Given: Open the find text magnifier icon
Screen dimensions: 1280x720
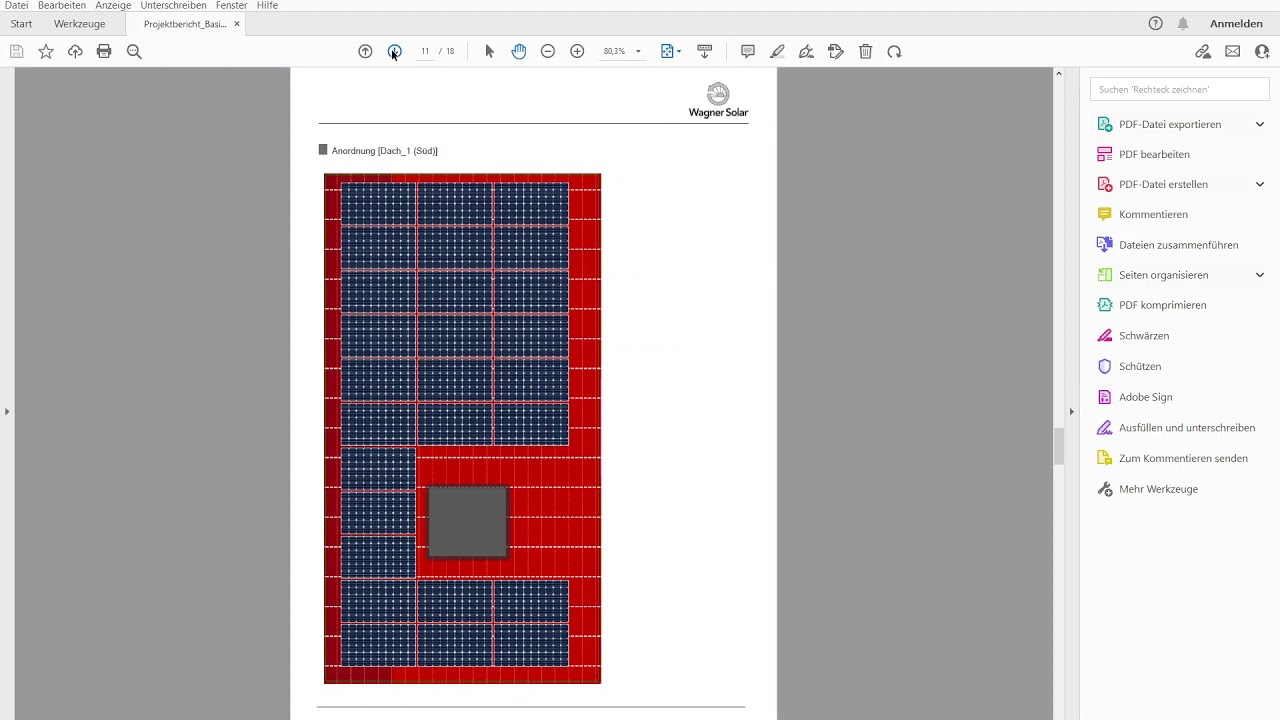Looking at the screenshot, I should coord(134,51).
